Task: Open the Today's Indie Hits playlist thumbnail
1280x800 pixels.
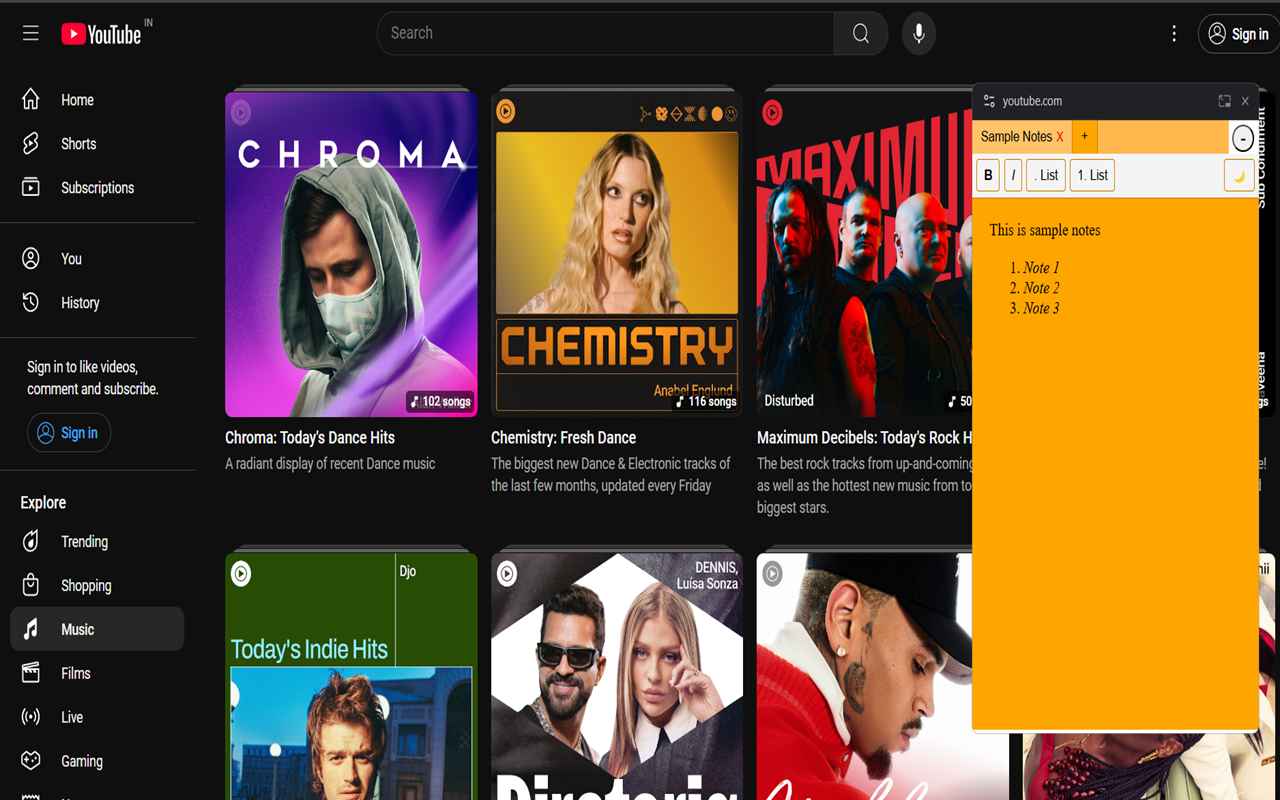Action: pos(351,677)
